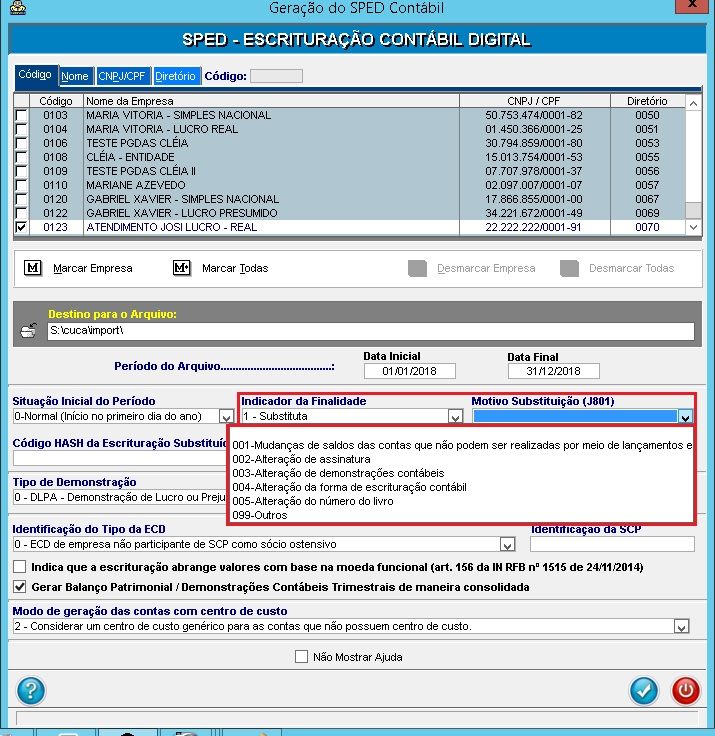This screenshot has height=736, width=715.
Task: Collapse the Motivo Substituição dropdown arrow
Action: pyautogui.click(x=685, y=416)
